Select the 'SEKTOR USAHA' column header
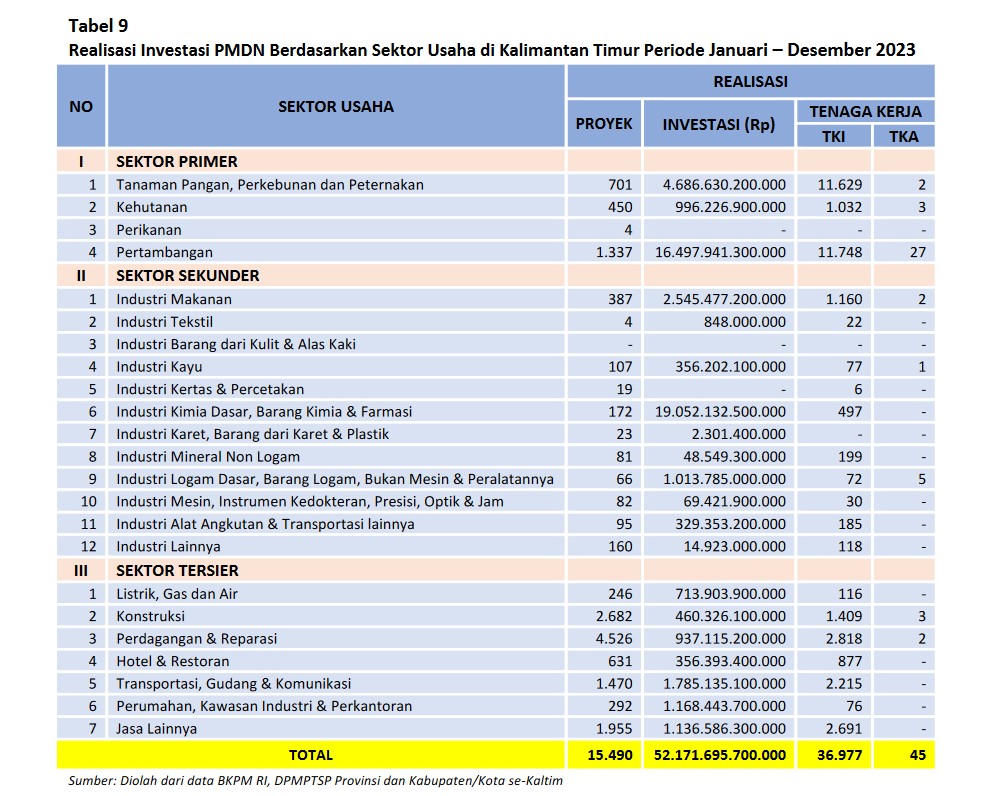 pos(336,106)
